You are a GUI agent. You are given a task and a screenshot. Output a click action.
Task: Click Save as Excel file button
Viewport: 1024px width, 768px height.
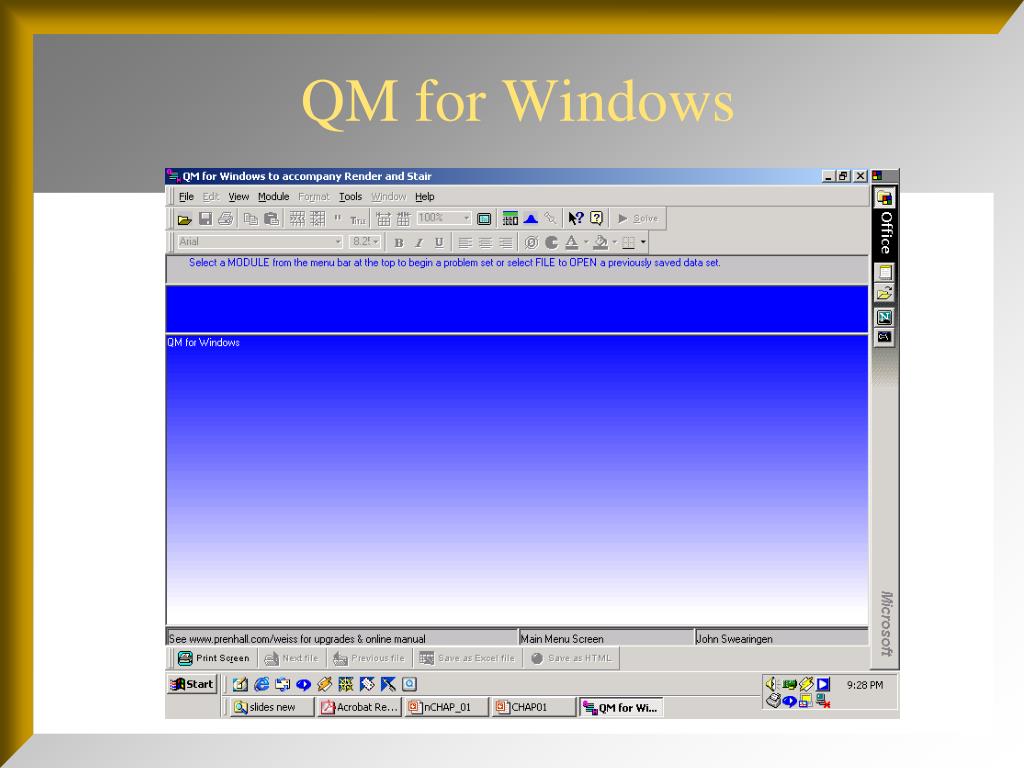[x=467, y=658]
